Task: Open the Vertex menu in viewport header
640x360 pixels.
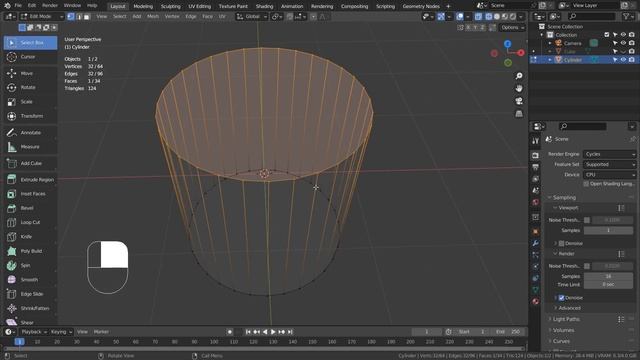Action: click(172, 17)
